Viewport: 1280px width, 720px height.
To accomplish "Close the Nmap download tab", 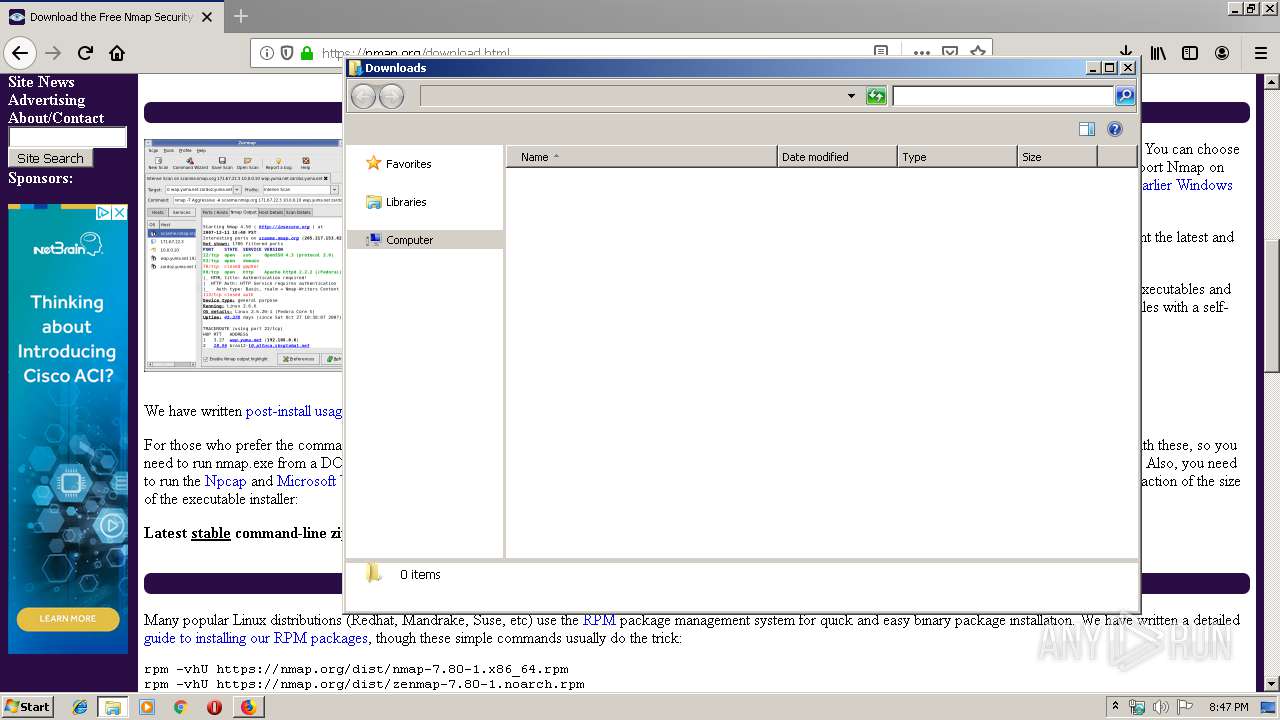I will (207, 17).
